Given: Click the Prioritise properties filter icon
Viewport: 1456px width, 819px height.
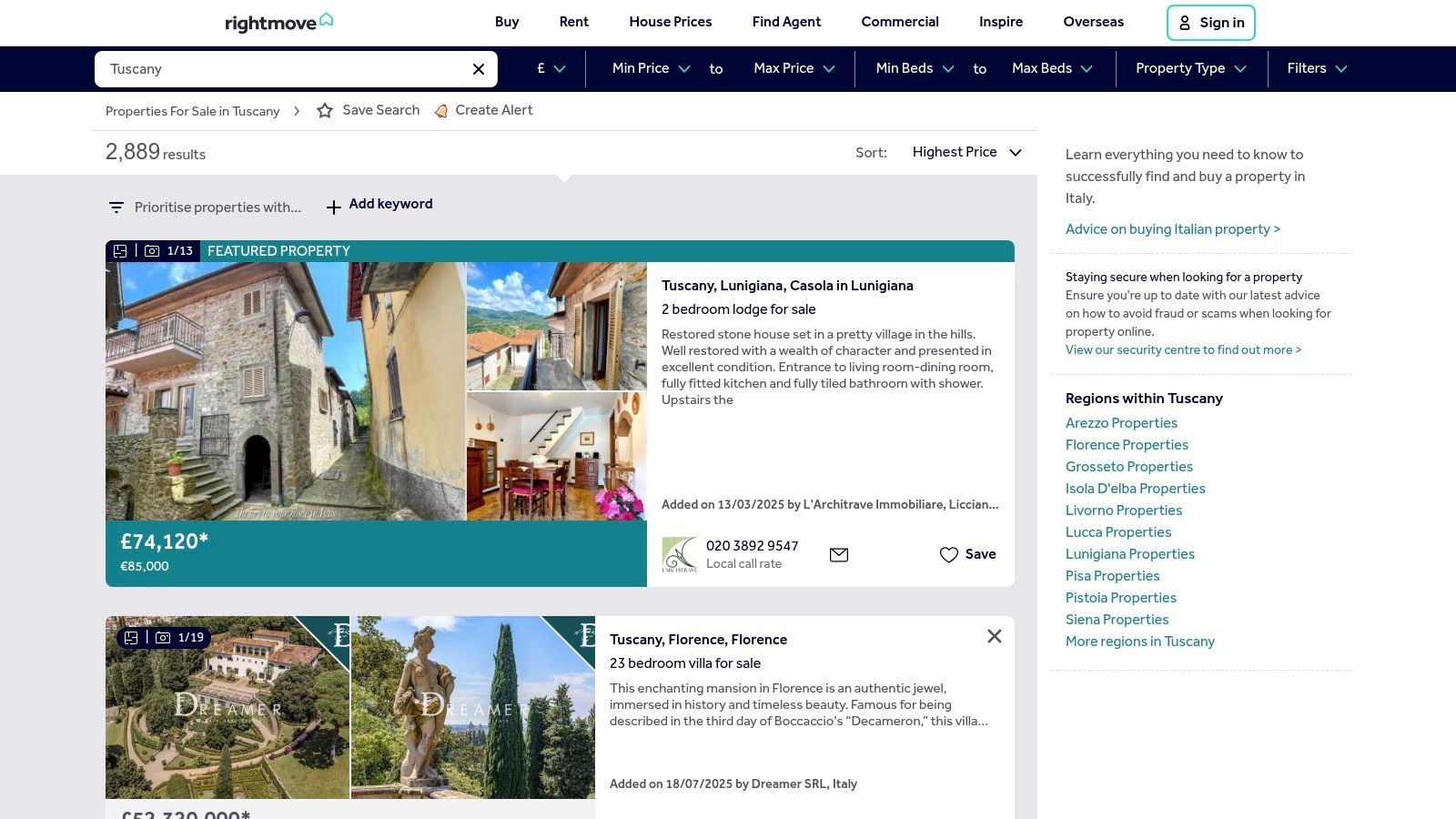Looking at the screenshot, I should tap(116, 207).
